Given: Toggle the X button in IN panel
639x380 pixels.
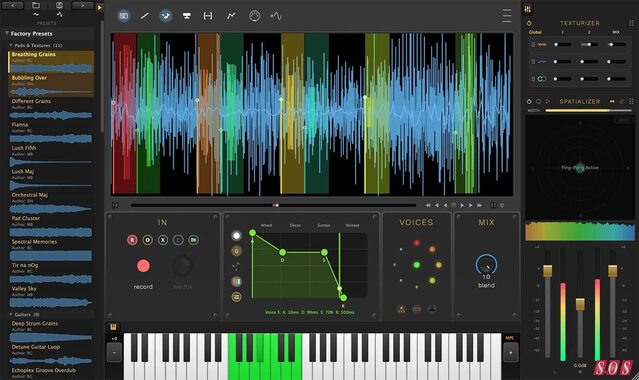Looking at the screenshot, I should 163,240.
